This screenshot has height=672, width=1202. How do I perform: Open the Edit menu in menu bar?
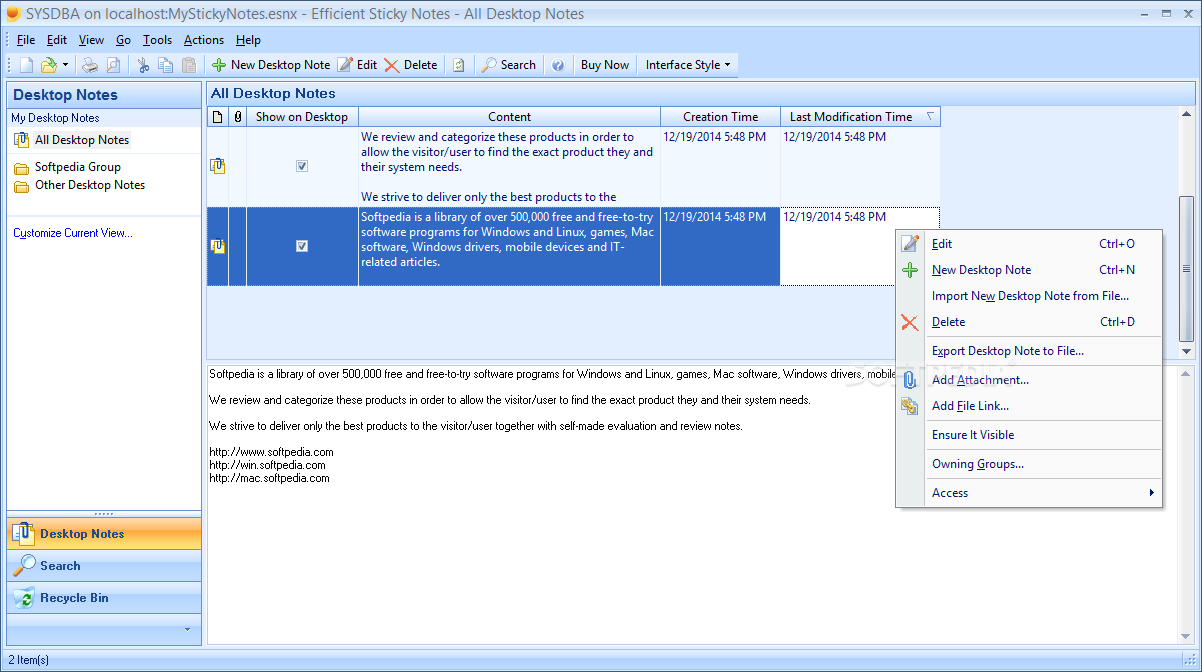pos(57,40)
